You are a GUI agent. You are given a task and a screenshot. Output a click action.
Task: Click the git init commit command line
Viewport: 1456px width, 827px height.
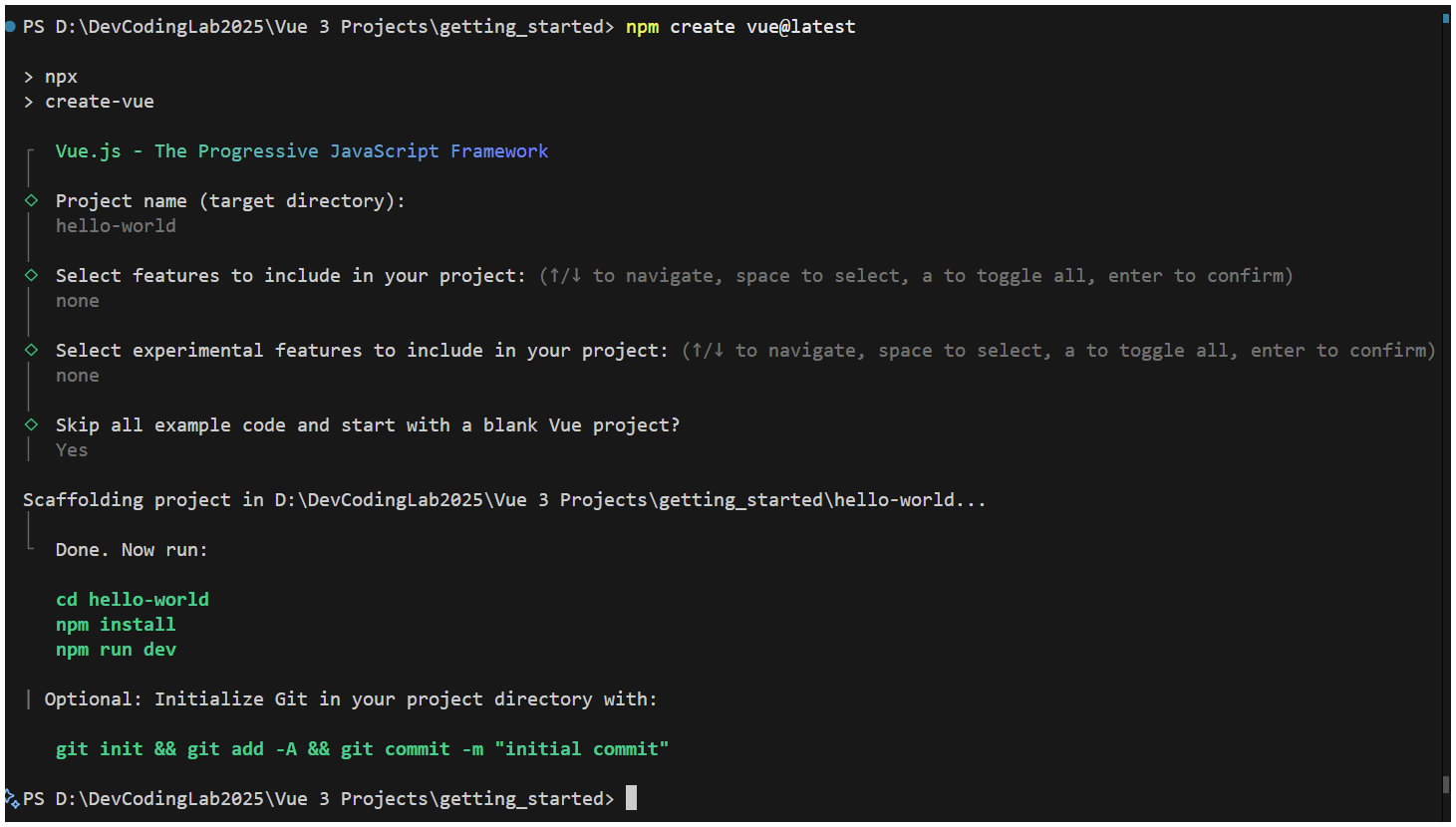click(362, 748)
